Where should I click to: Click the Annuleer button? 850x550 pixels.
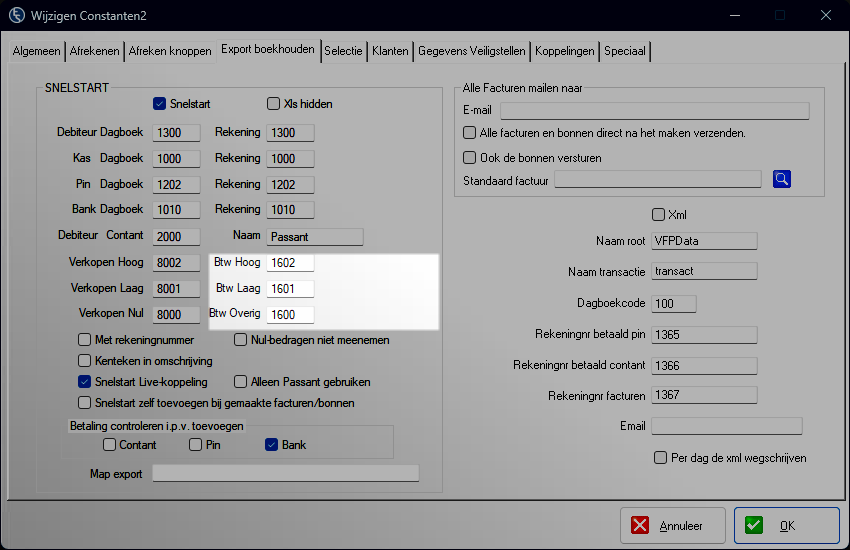(x=671, y=526)
